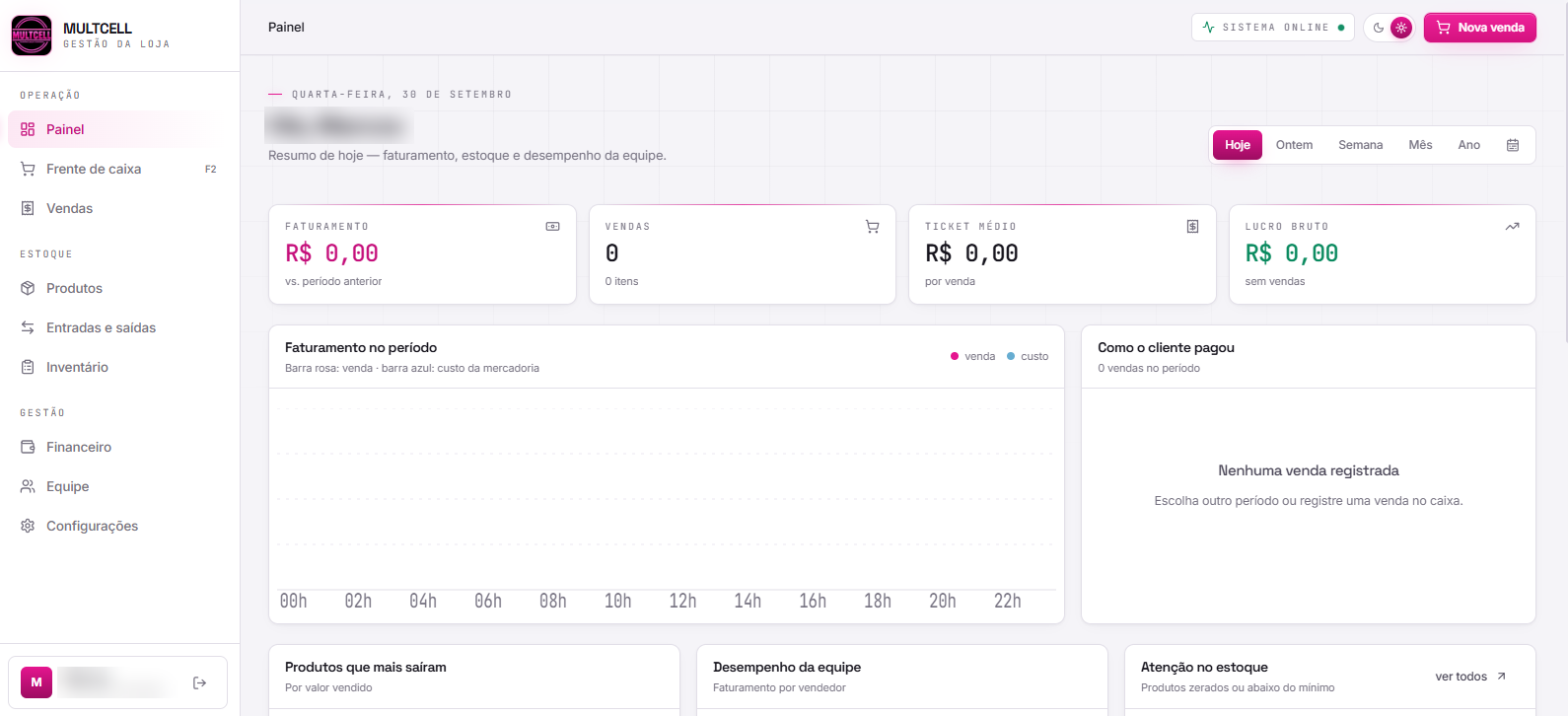Switch to dark mode with moon icon
This screenshot has width=1568, height=716.
tap(1379, 28)
